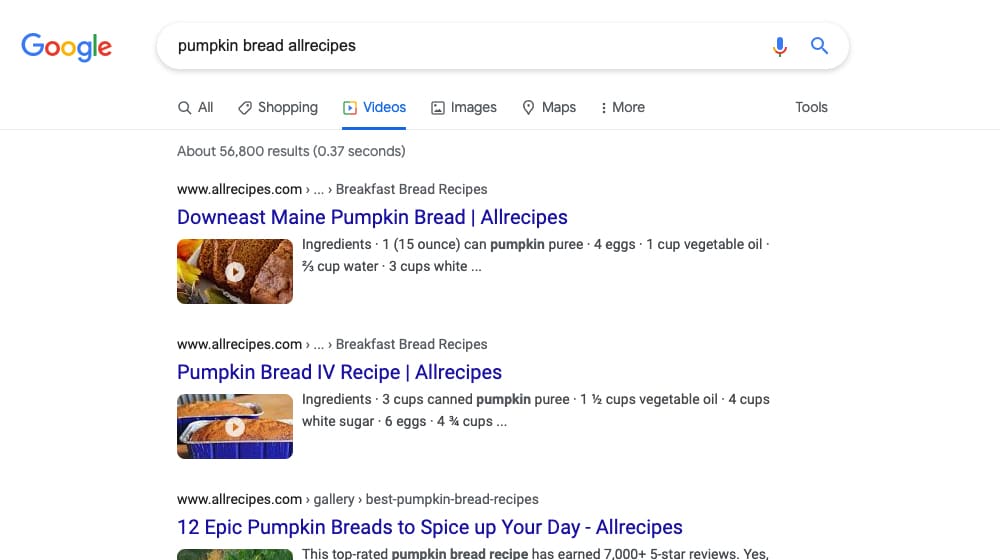Open the third result's partially visible thumbnail
This screenshot has height=560, width=1000.
(x=235, y=554)
